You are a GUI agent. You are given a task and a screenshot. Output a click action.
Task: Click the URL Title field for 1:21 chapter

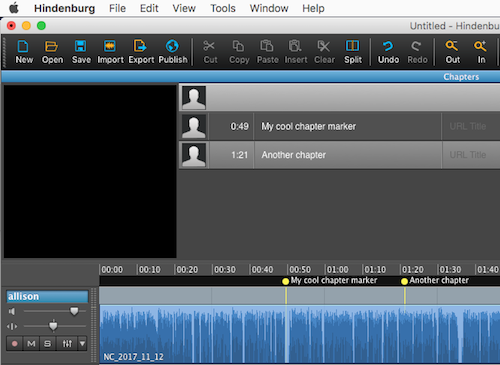pos(471,155)
